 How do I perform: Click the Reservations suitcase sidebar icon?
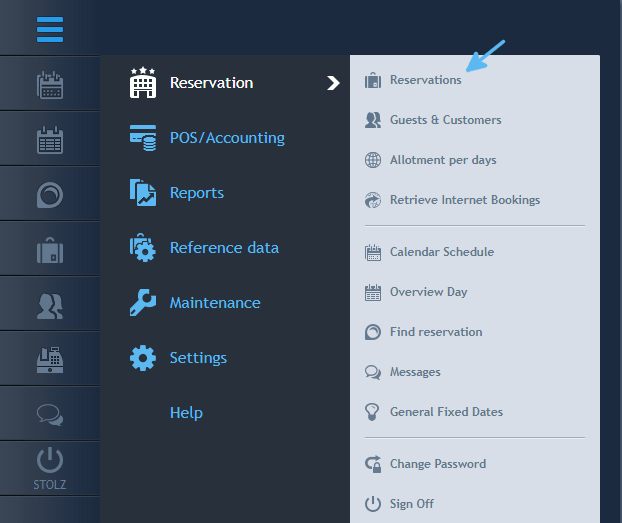coord(50,250)
